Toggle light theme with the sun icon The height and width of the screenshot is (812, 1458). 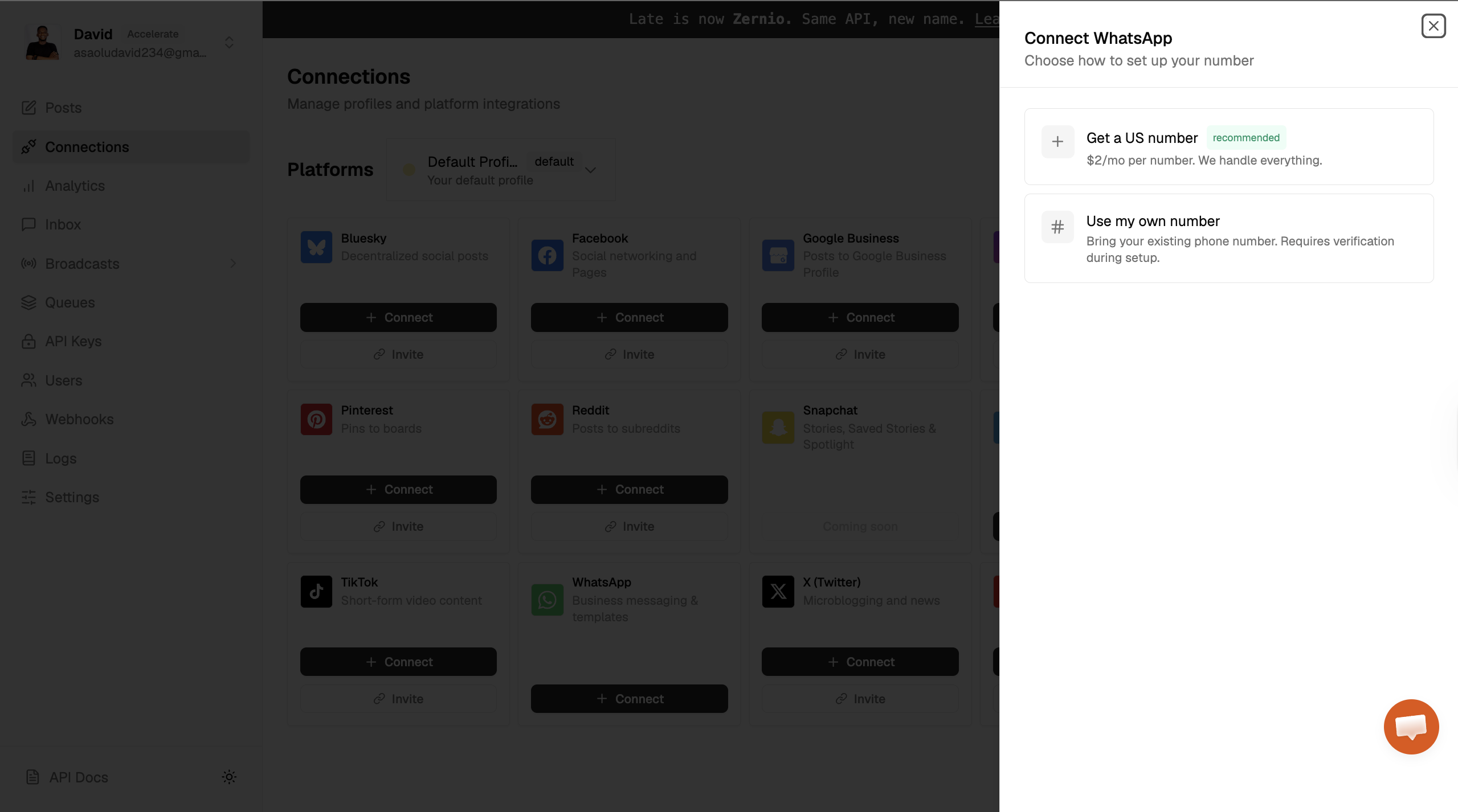228,777
